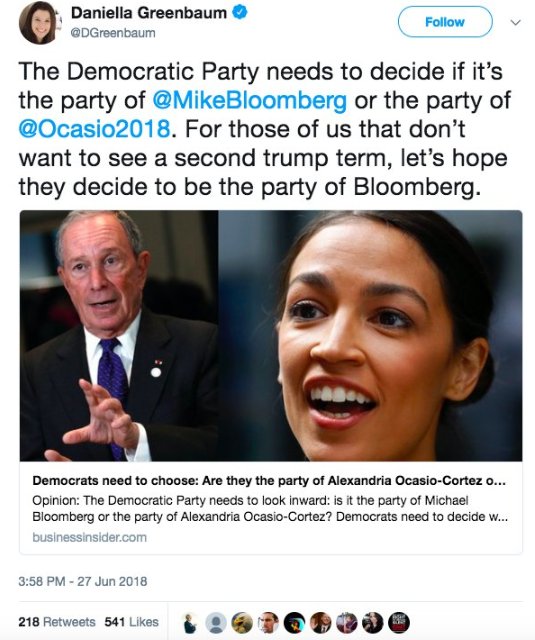This screenshot has height=640, width=535.
Task: View the 541 Likes list
Action: (x=131, y=622)
